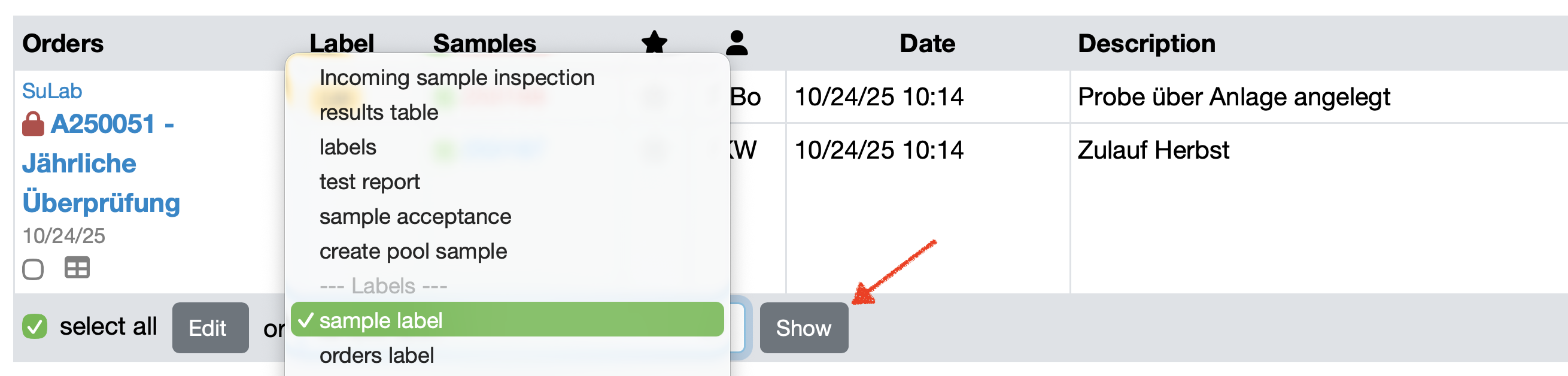Click the red lock icon beside A250051

point(33,125)
